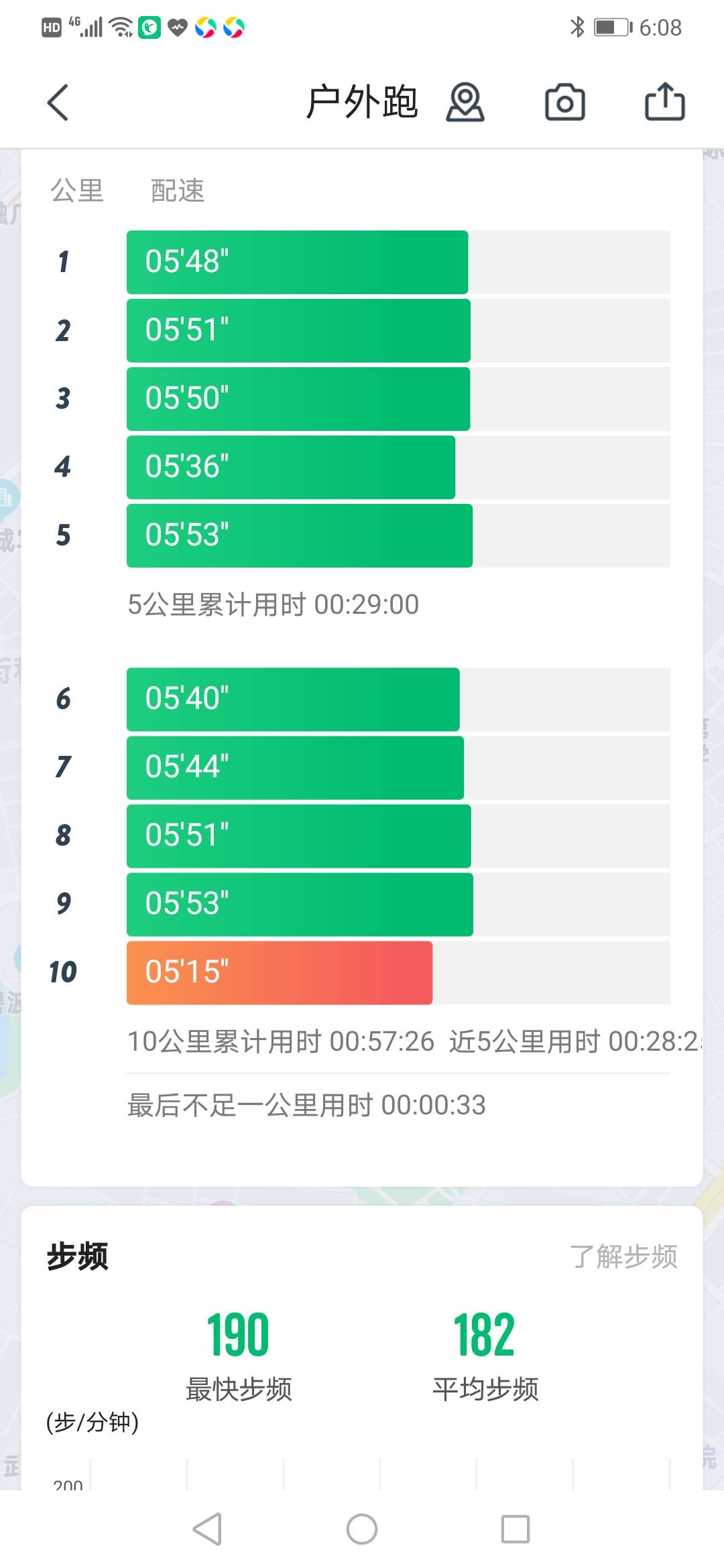Tap the 最快步频 value 190

(x=238, y=1335)
